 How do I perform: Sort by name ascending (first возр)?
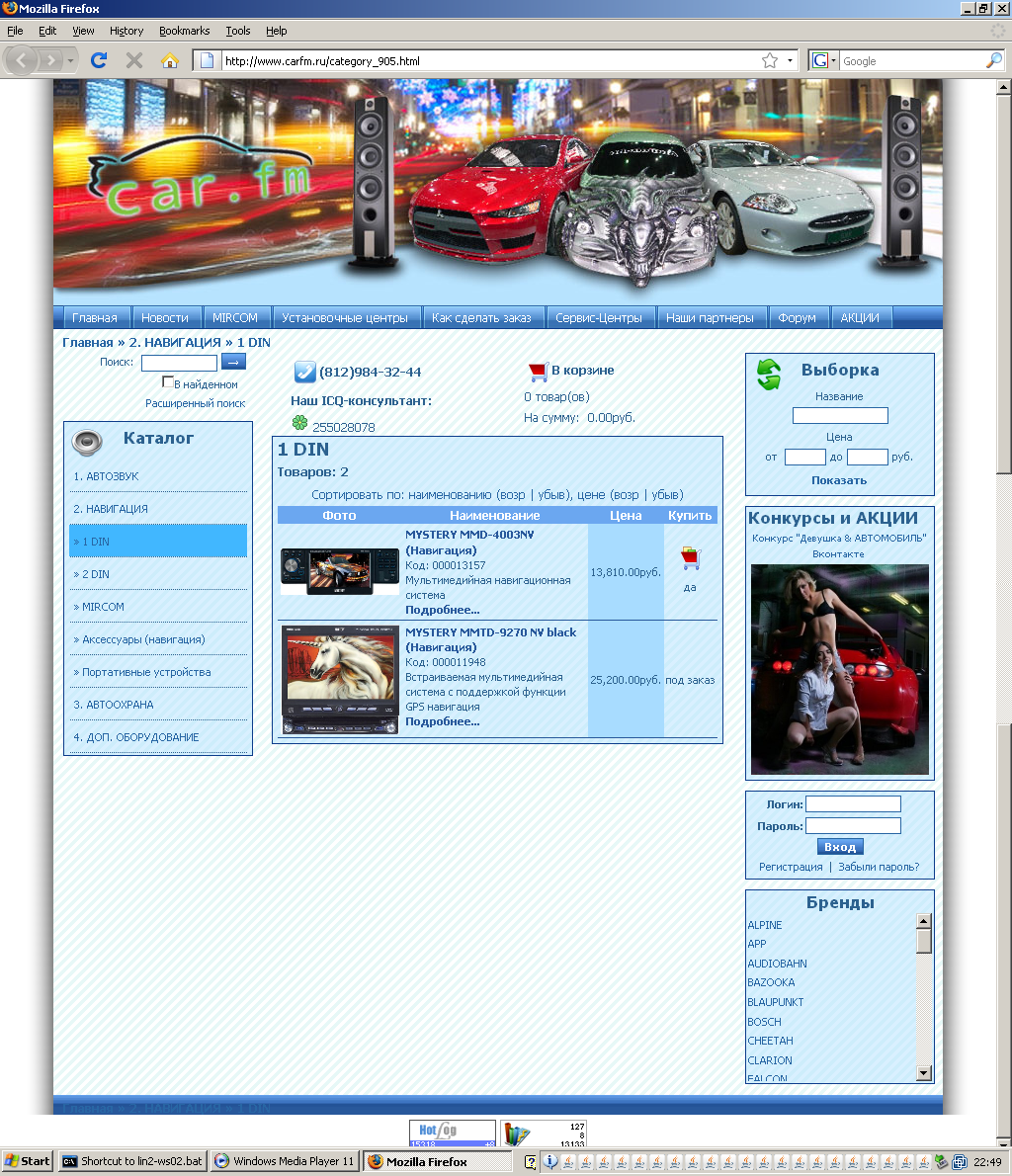(512, 495)
